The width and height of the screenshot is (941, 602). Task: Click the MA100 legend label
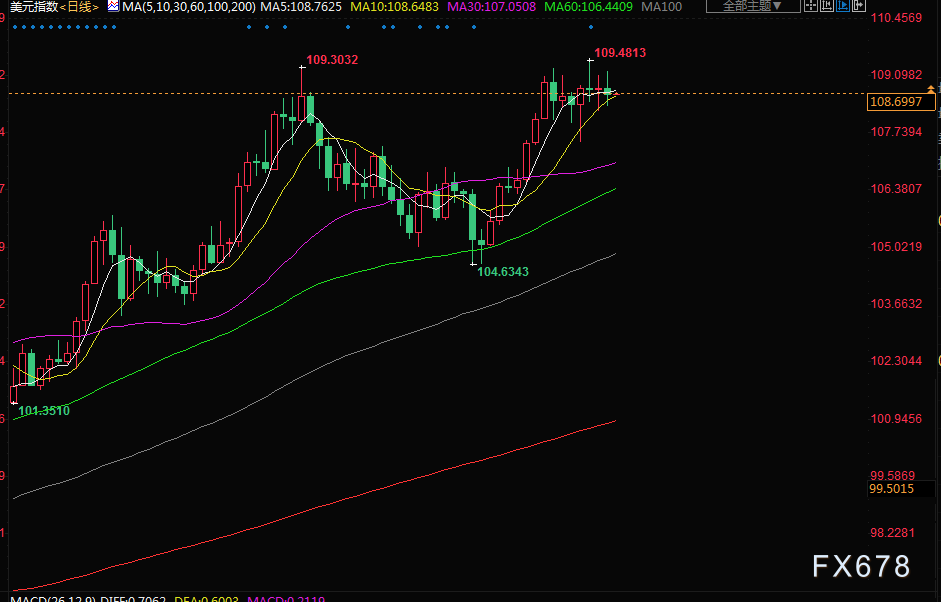661,6
